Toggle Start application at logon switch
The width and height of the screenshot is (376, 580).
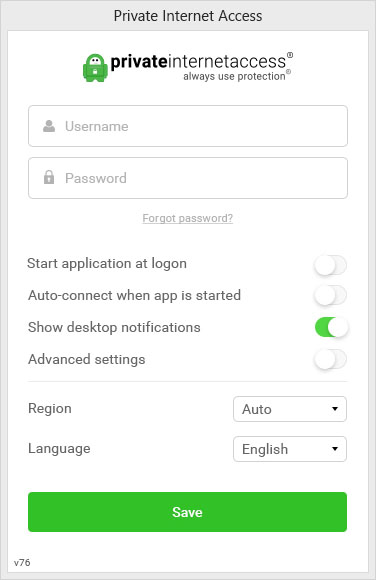pos(330,265)
